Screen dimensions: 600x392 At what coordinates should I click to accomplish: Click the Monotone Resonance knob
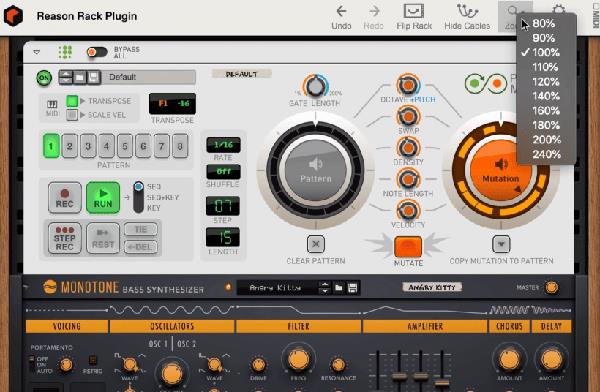[x=338, y=365]
